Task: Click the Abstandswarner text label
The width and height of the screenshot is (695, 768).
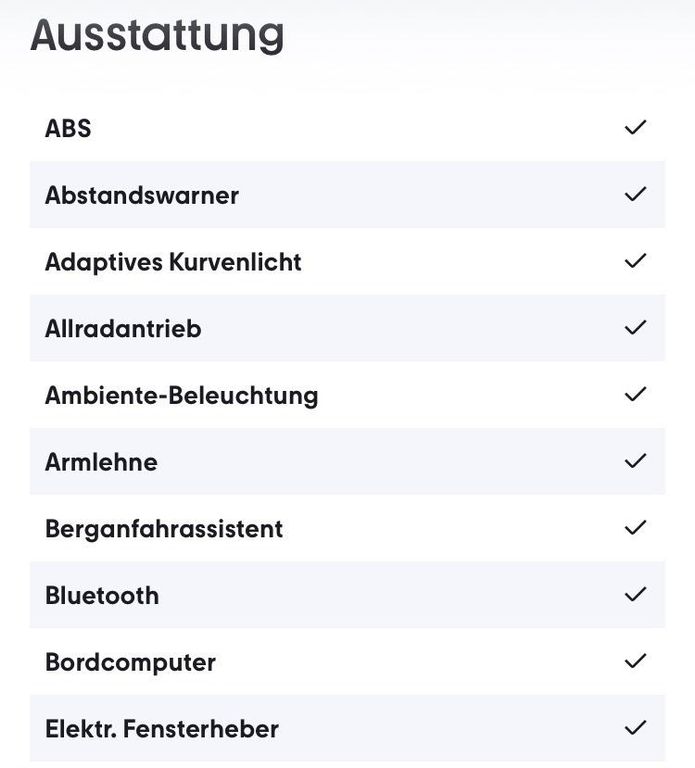Action: 142,195
